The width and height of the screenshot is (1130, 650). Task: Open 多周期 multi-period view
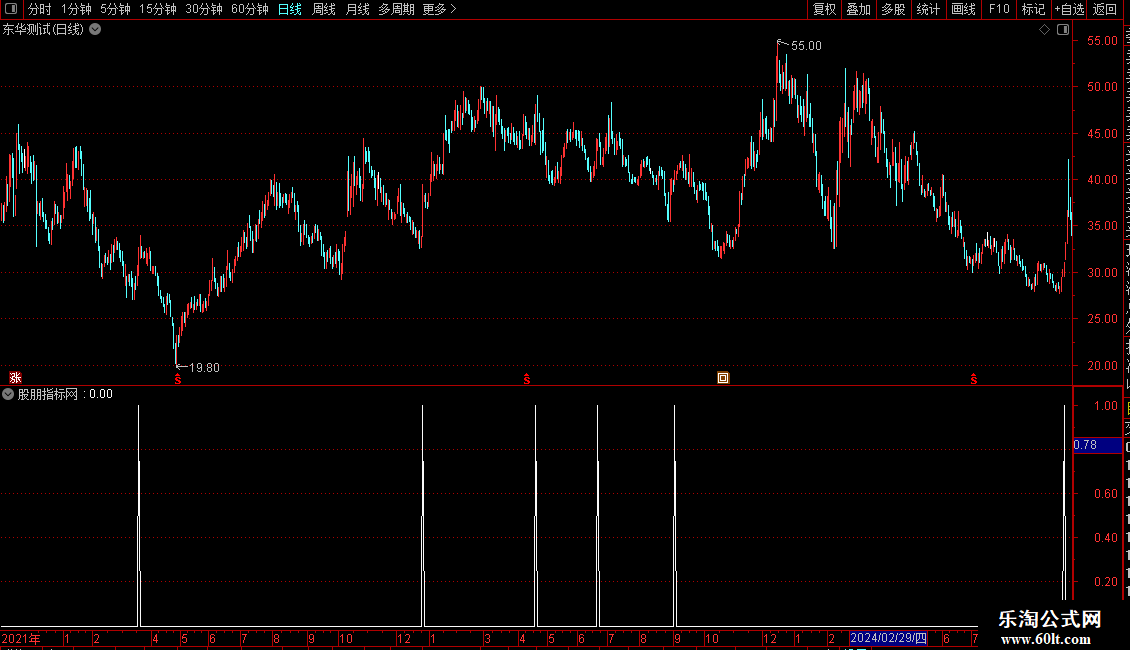click(396, 9)
